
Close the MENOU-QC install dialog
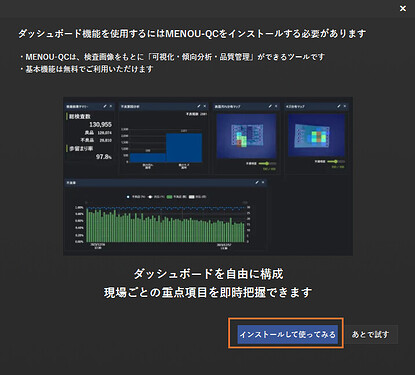403,9
